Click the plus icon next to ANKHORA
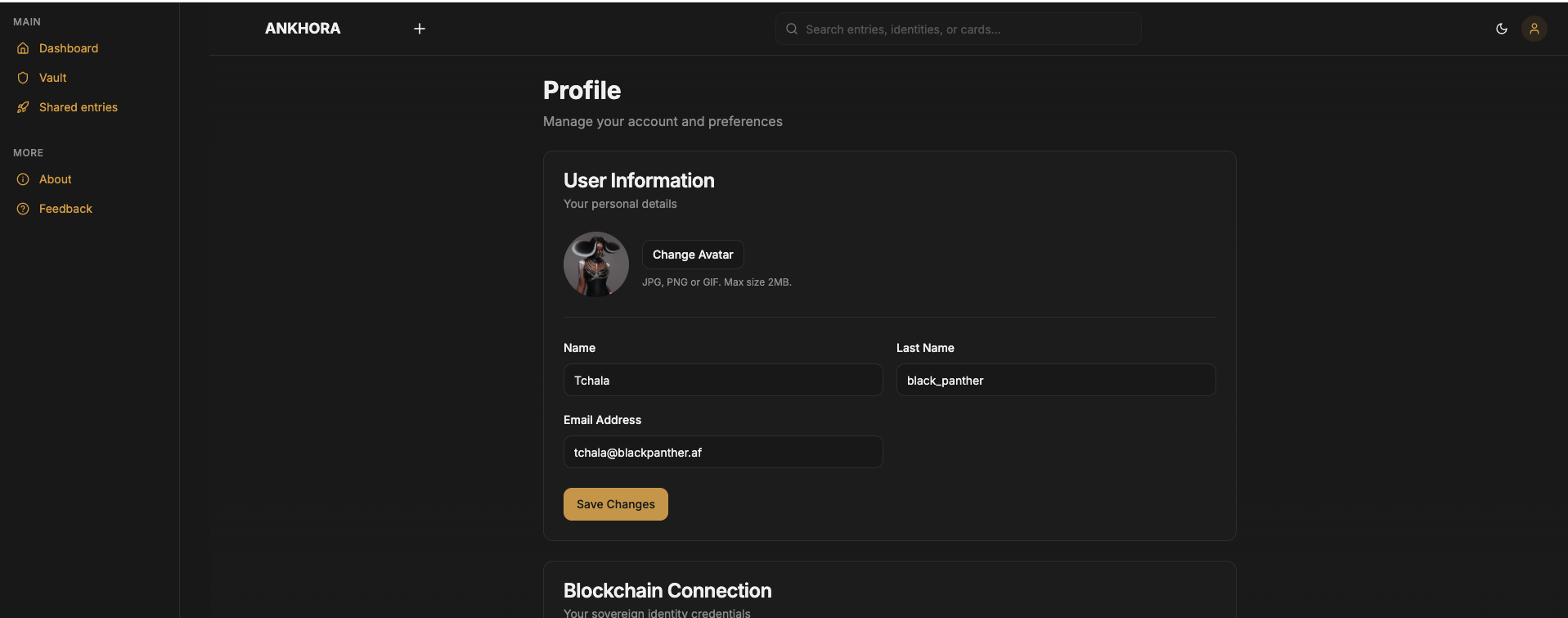The height and width of the screenshot is (618, 1568). [420, 29]
